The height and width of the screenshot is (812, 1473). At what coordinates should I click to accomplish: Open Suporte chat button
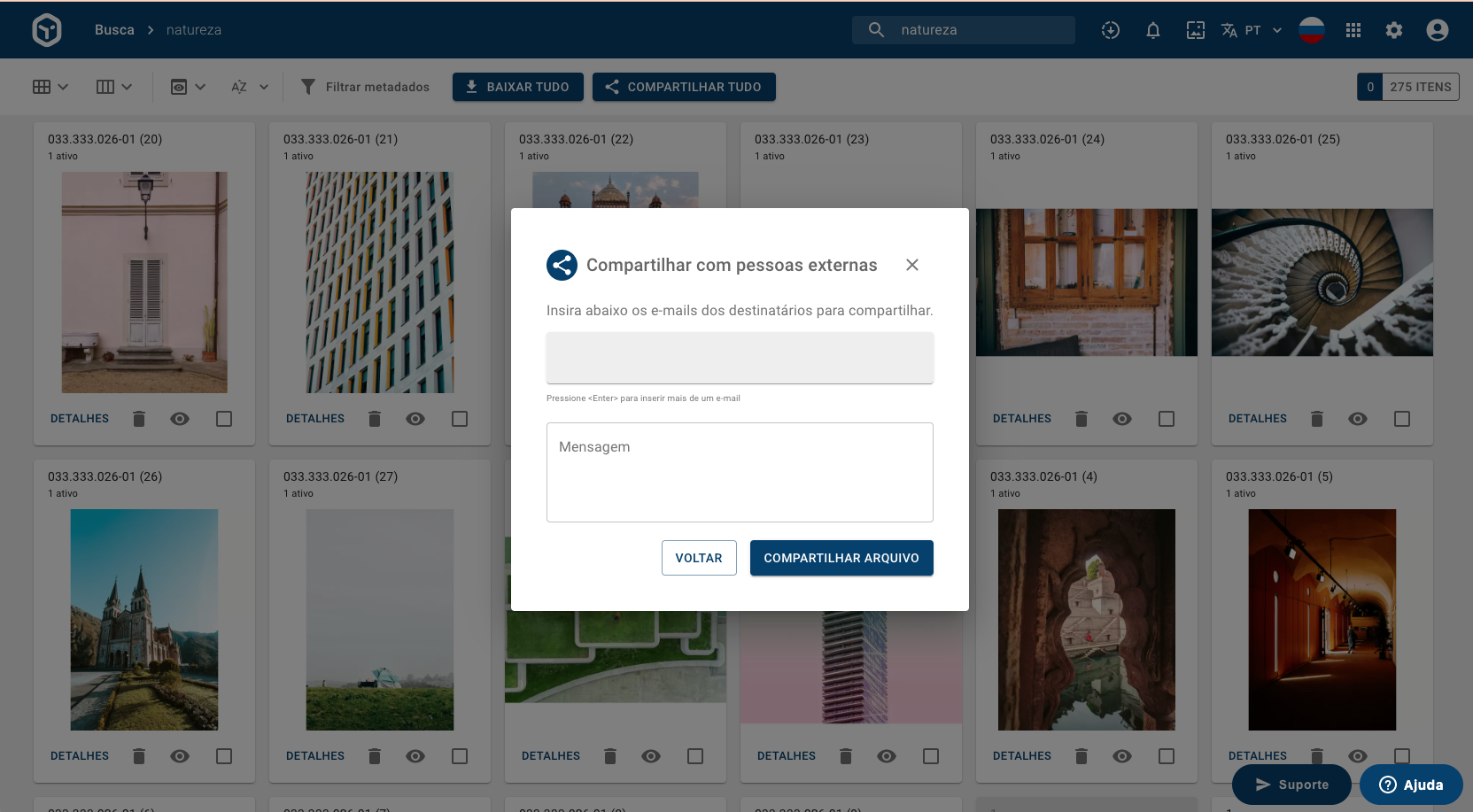pyautogui.click(x=1291, y=785)
